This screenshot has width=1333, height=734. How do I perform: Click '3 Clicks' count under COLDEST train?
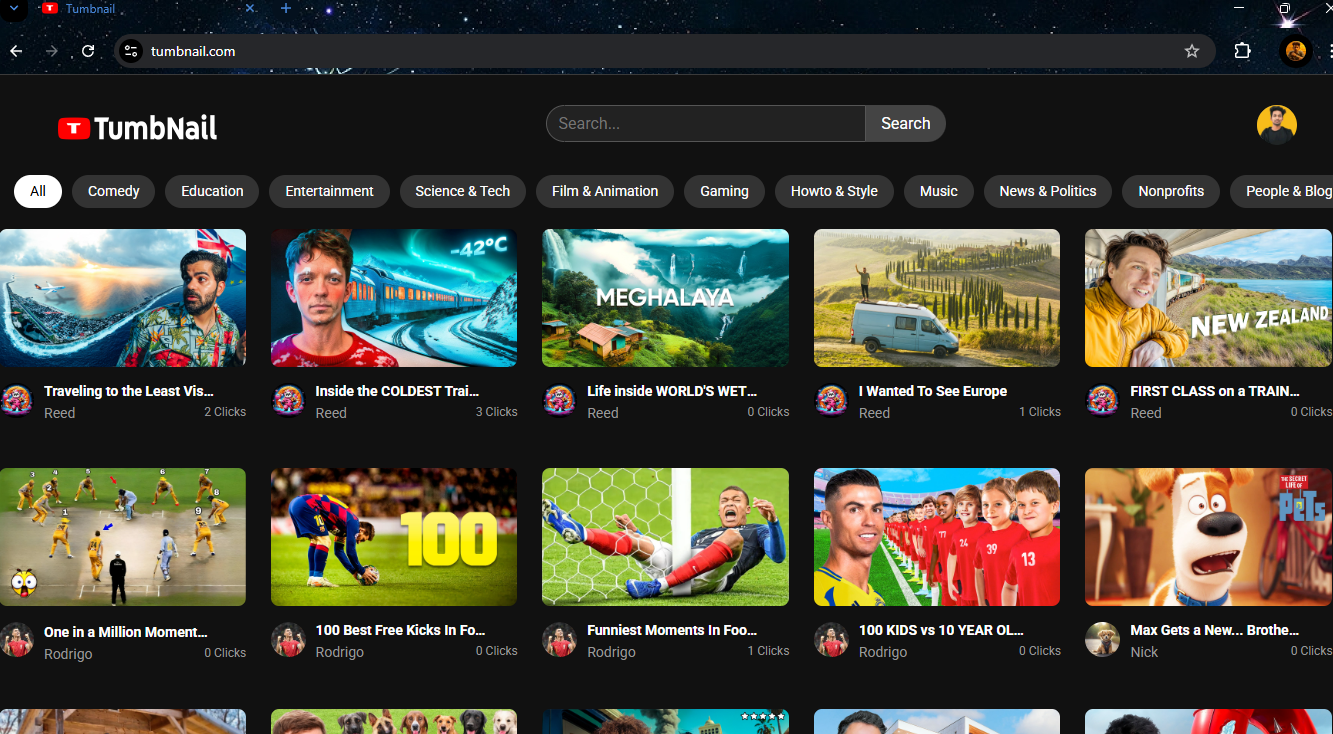coord(496,412)
